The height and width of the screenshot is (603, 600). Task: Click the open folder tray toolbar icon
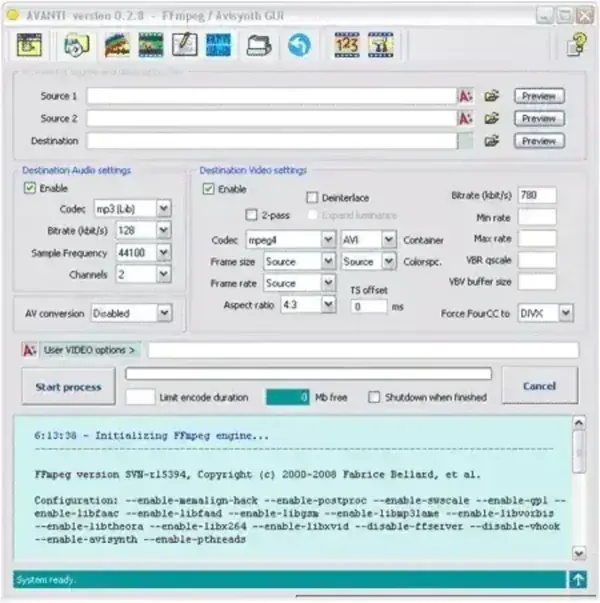click(259, 45)
